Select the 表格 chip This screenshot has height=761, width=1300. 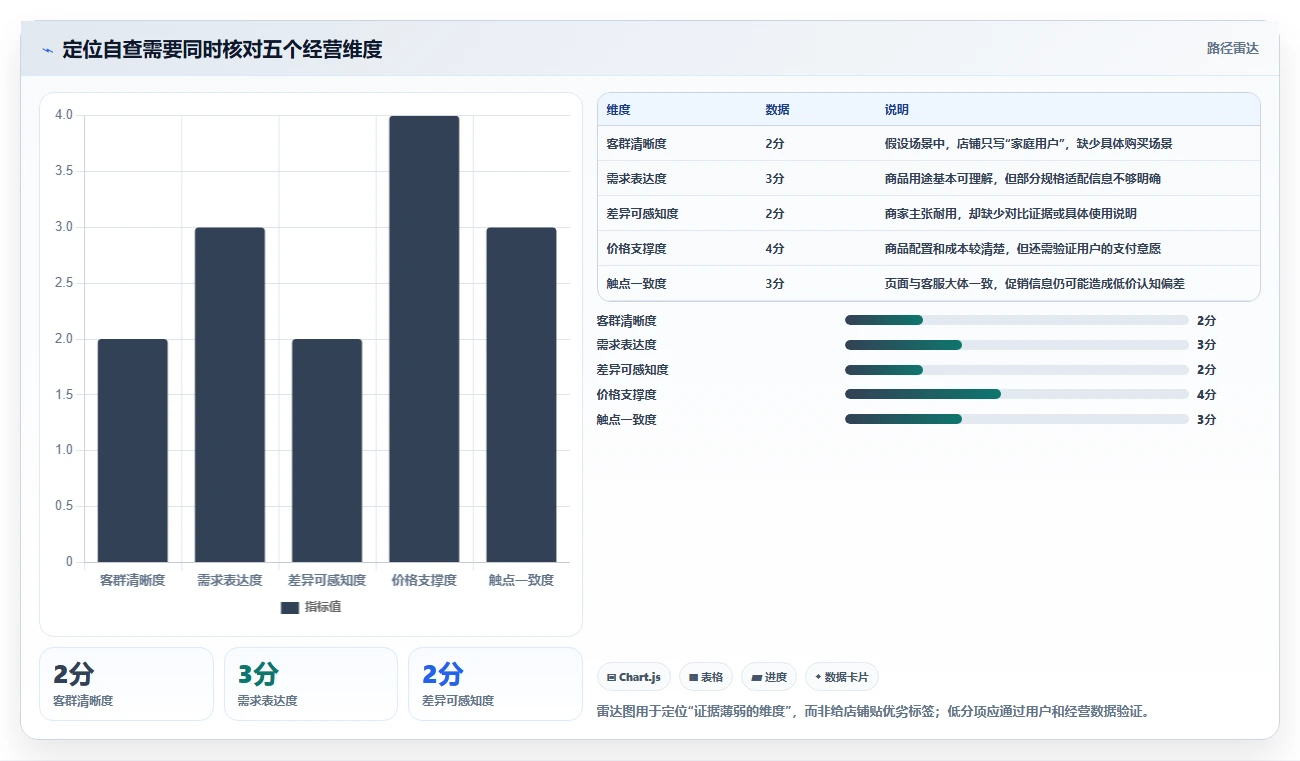click(706, 677)
